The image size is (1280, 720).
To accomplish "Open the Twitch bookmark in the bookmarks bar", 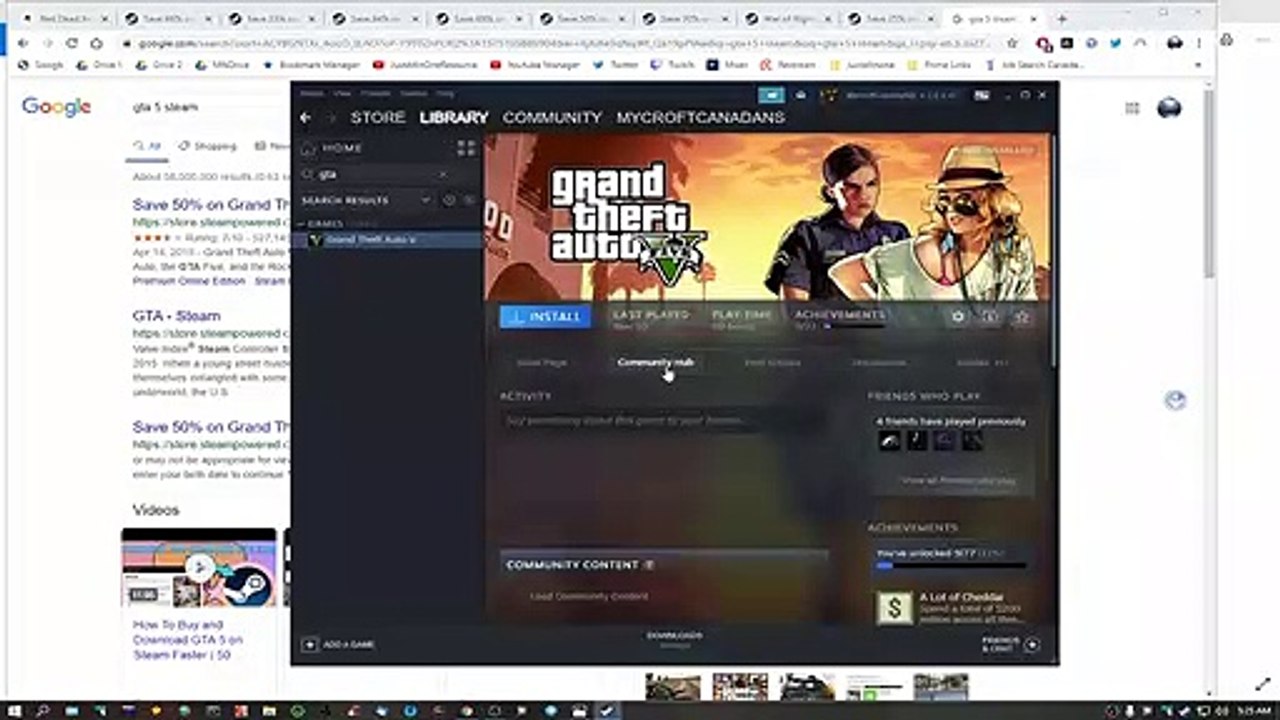I will (673, 64).
